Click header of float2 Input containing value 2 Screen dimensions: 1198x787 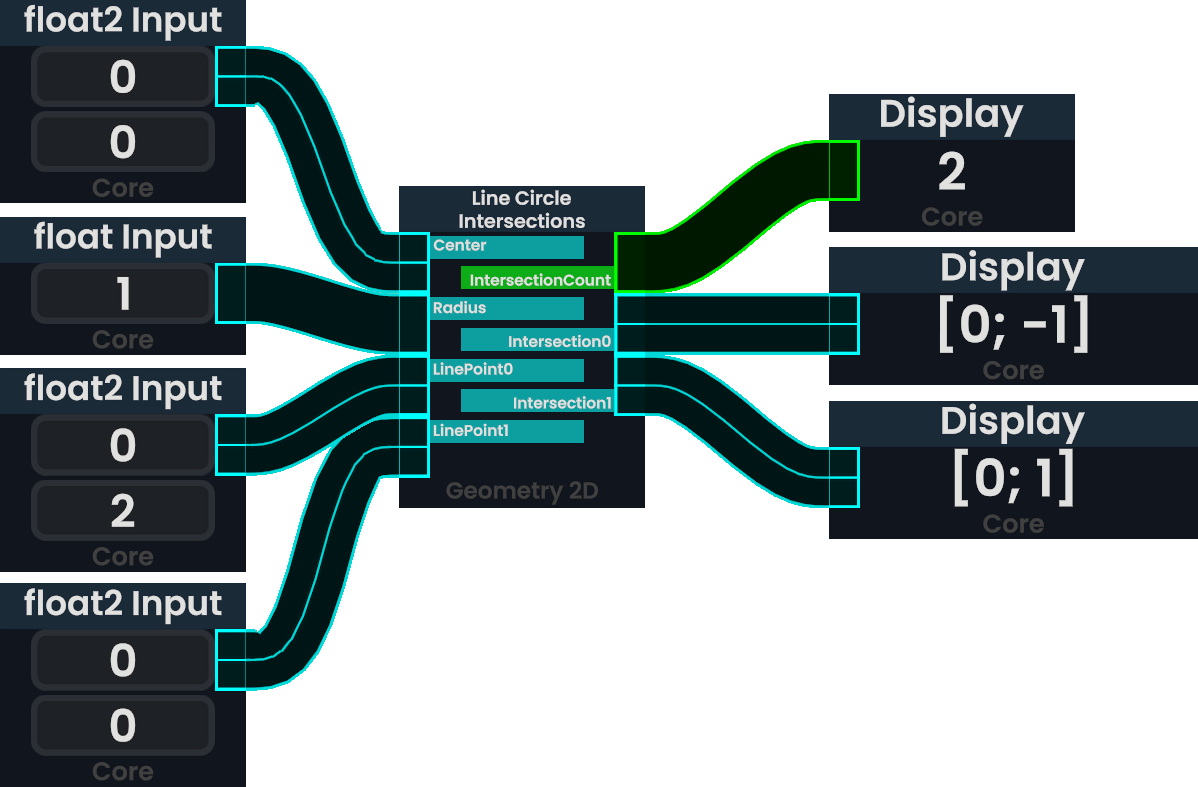tap(123, 389)
